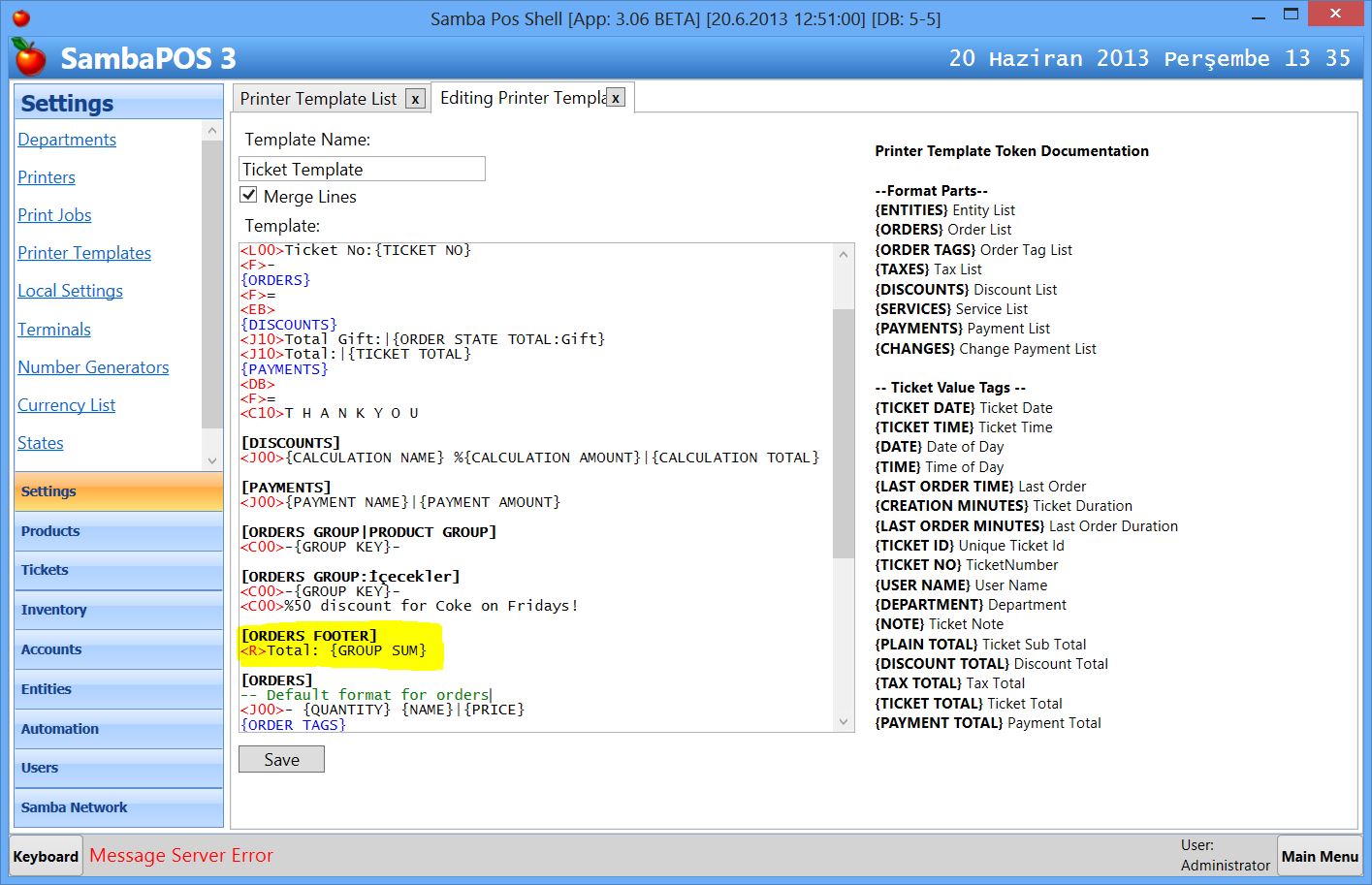
Task: Save the ticket template
Action: 281,760
